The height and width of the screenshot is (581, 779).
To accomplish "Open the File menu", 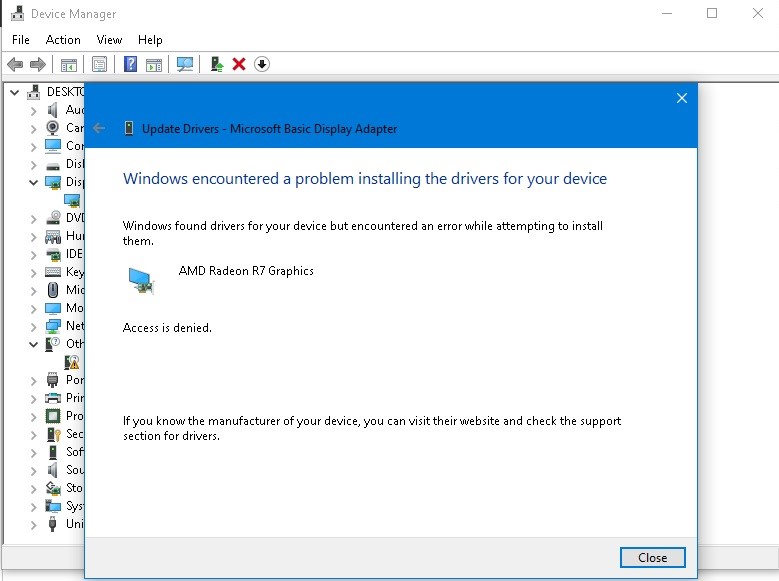I will click(x=21, y=40).
